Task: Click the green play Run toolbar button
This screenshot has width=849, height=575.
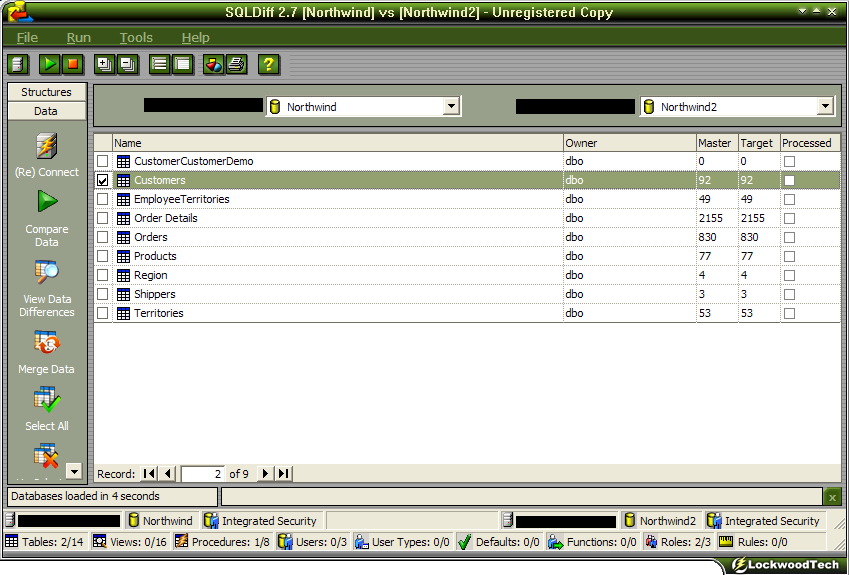Action: click(x=49, y=64)
